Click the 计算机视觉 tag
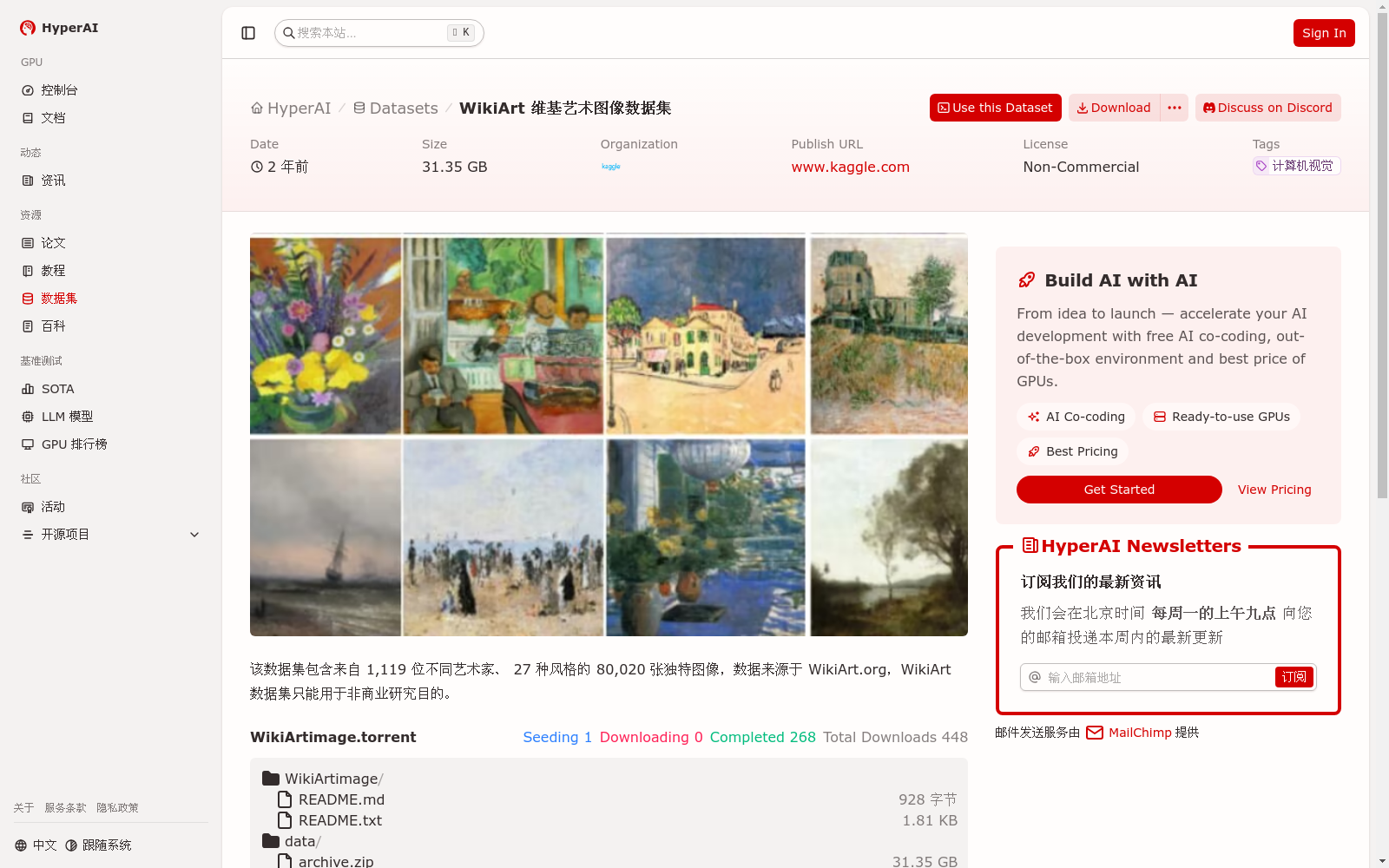Screen dimensions: 1389x868 point(1296,166)
